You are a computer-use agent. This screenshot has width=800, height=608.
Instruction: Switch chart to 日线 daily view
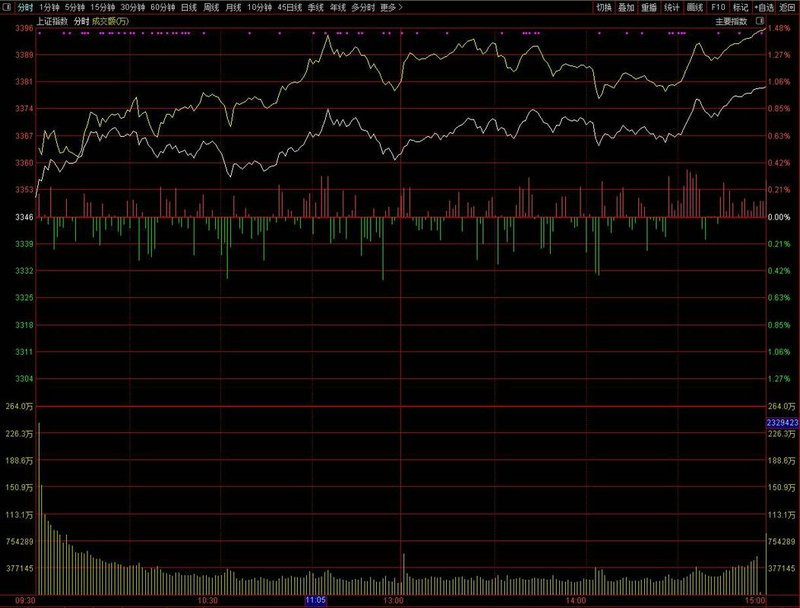[189, 7]
